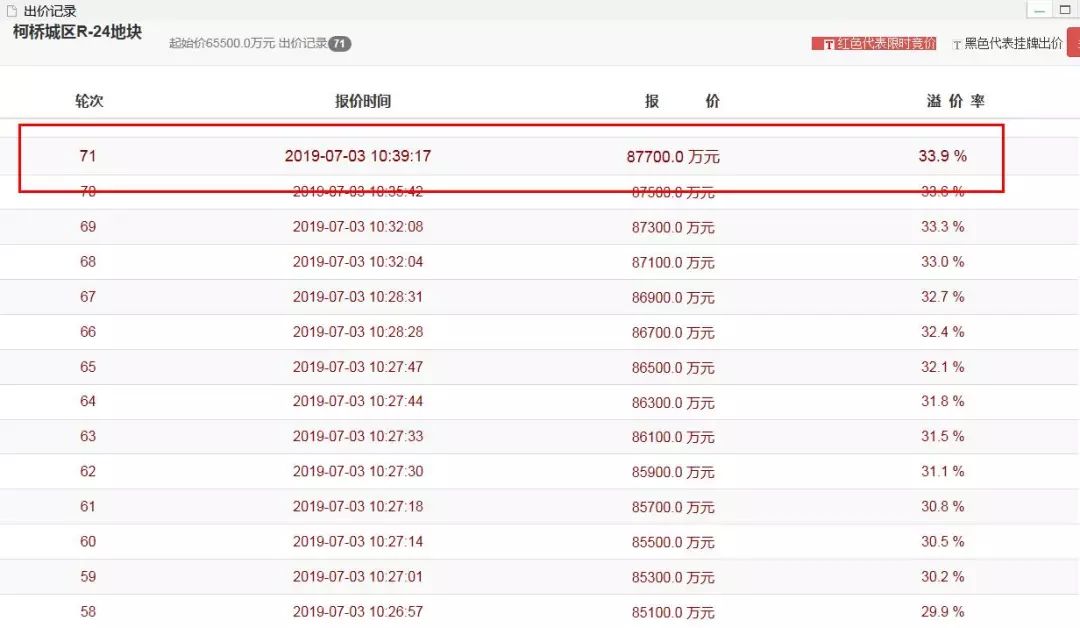Screen dimensions: 1080x628
Task: Click the black T icon for 挂牌出价
Action: (956, 45)
